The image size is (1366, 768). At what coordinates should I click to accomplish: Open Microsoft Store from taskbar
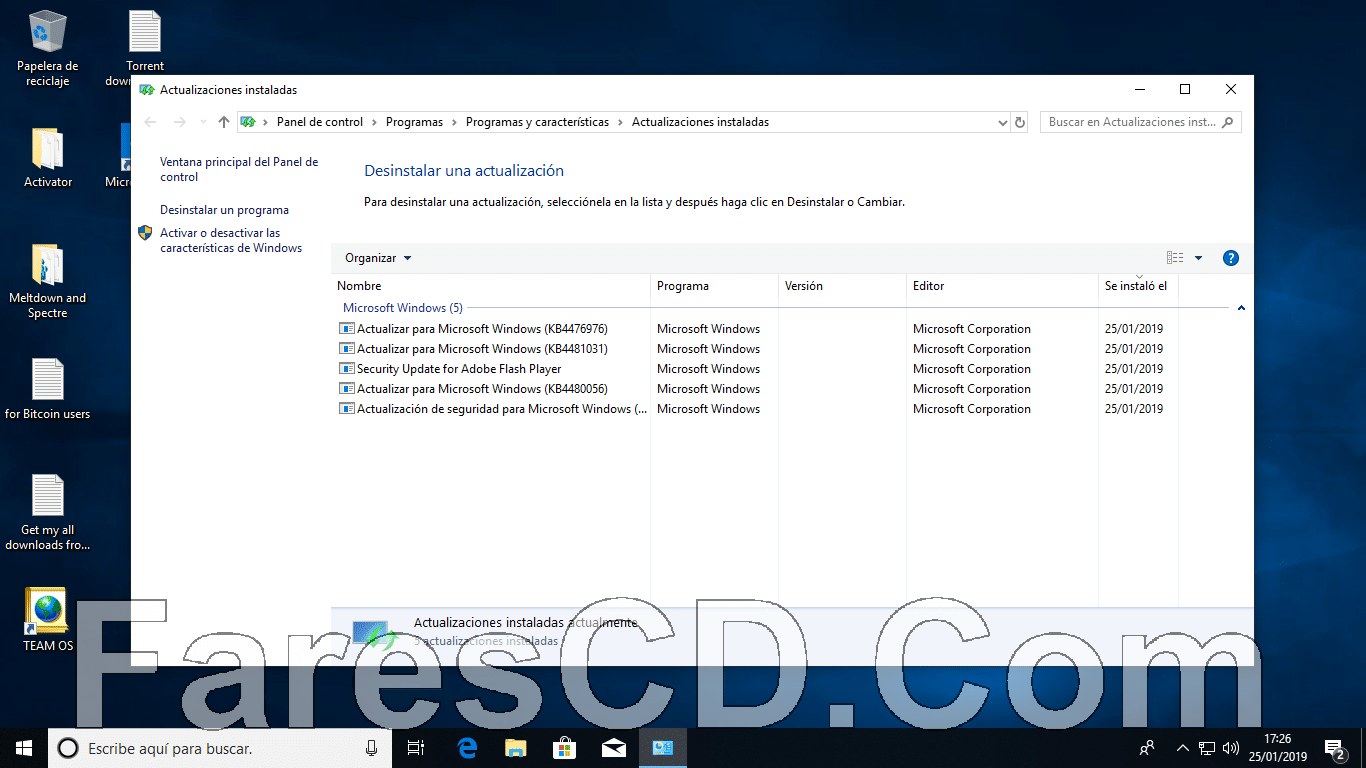[564, 748]
